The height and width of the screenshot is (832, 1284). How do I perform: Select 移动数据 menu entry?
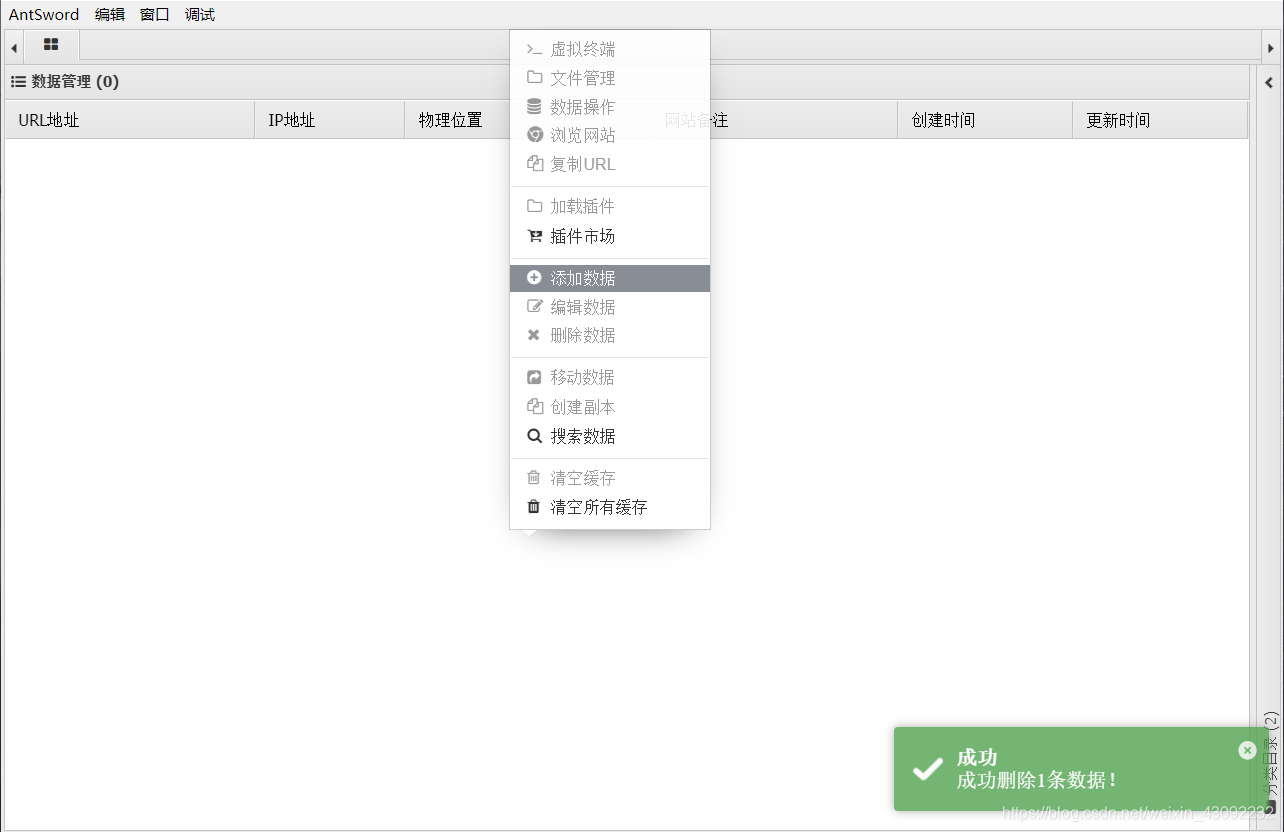(610, 377)
